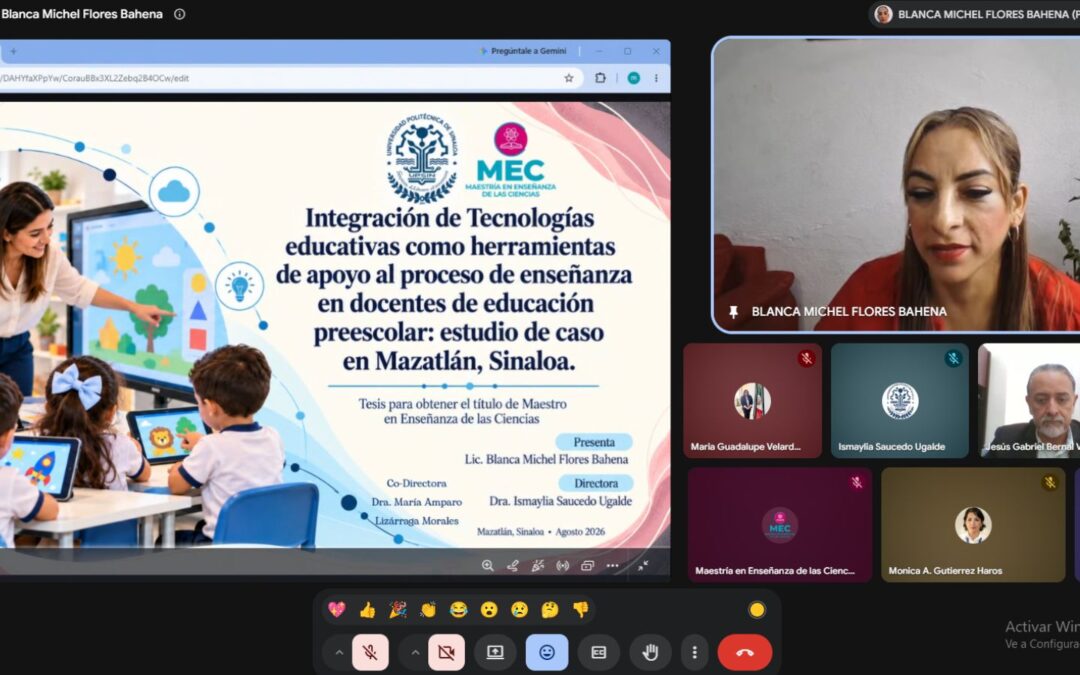
Task: Send the crying face reaction
Action: [x=519, y=610]
